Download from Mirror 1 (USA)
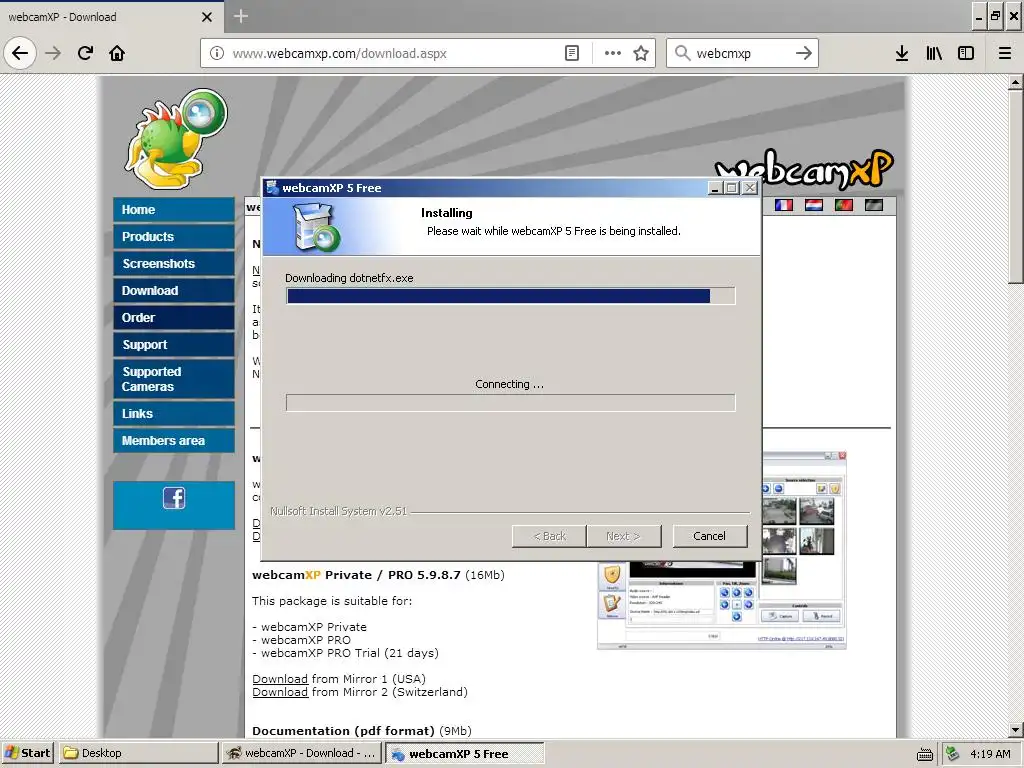 [x=280, y=679]
